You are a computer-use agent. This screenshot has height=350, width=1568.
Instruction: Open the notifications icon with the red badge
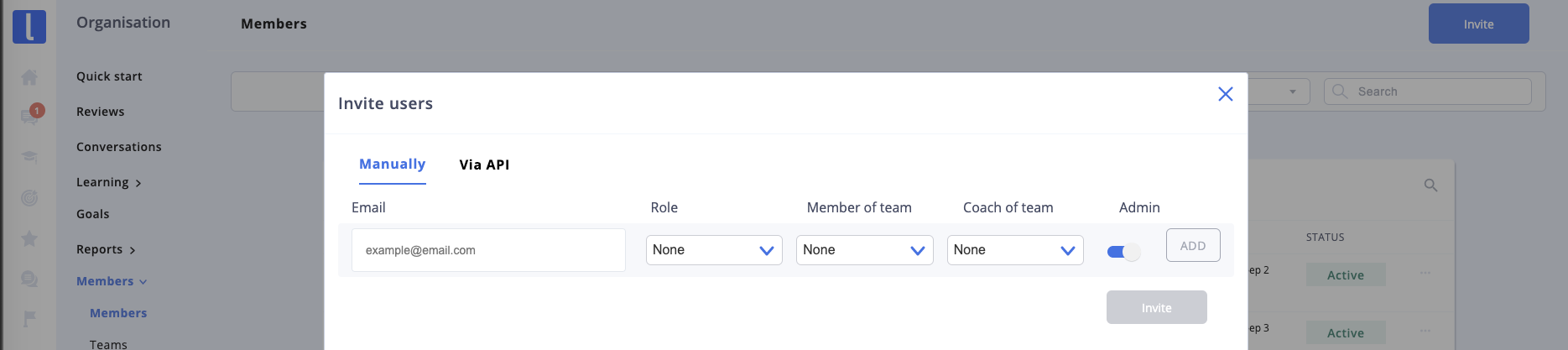coord(30,116)
